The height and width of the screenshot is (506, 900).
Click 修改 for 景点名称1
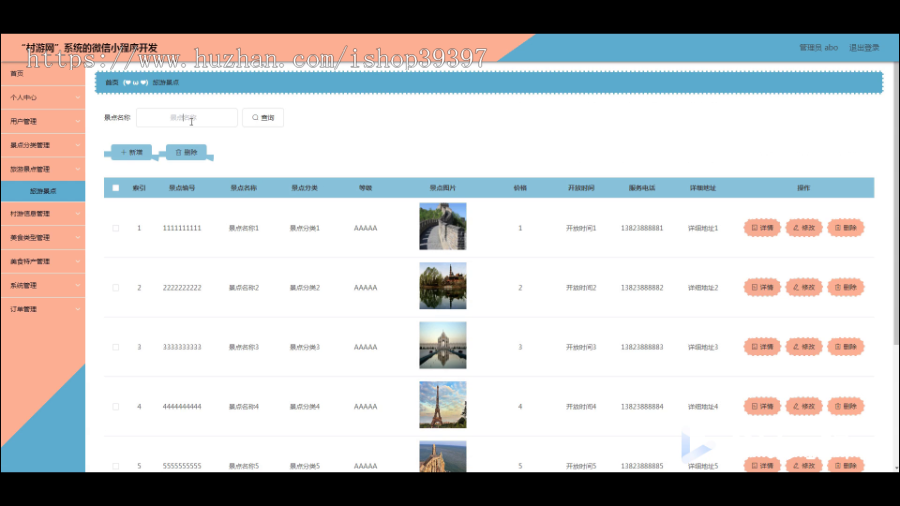pyautogui.click(x=804, y=228)
